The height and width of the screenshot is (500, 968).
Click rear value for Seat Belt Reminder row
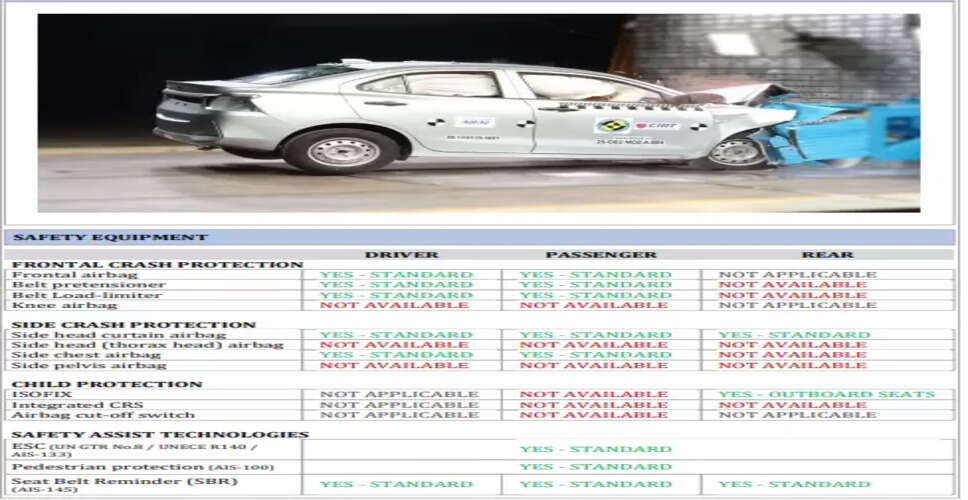(794, 485)
